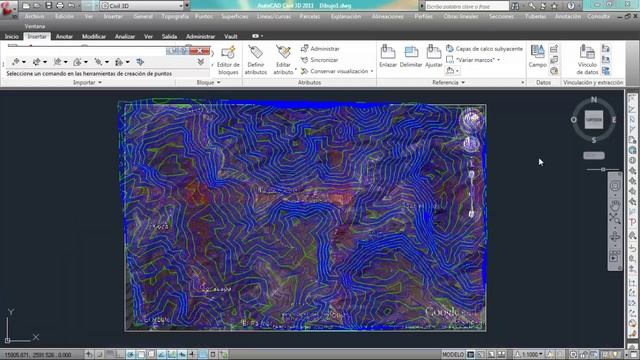Open Conservar visualización dropdown

pyautogui.click(x=372, y=71)
